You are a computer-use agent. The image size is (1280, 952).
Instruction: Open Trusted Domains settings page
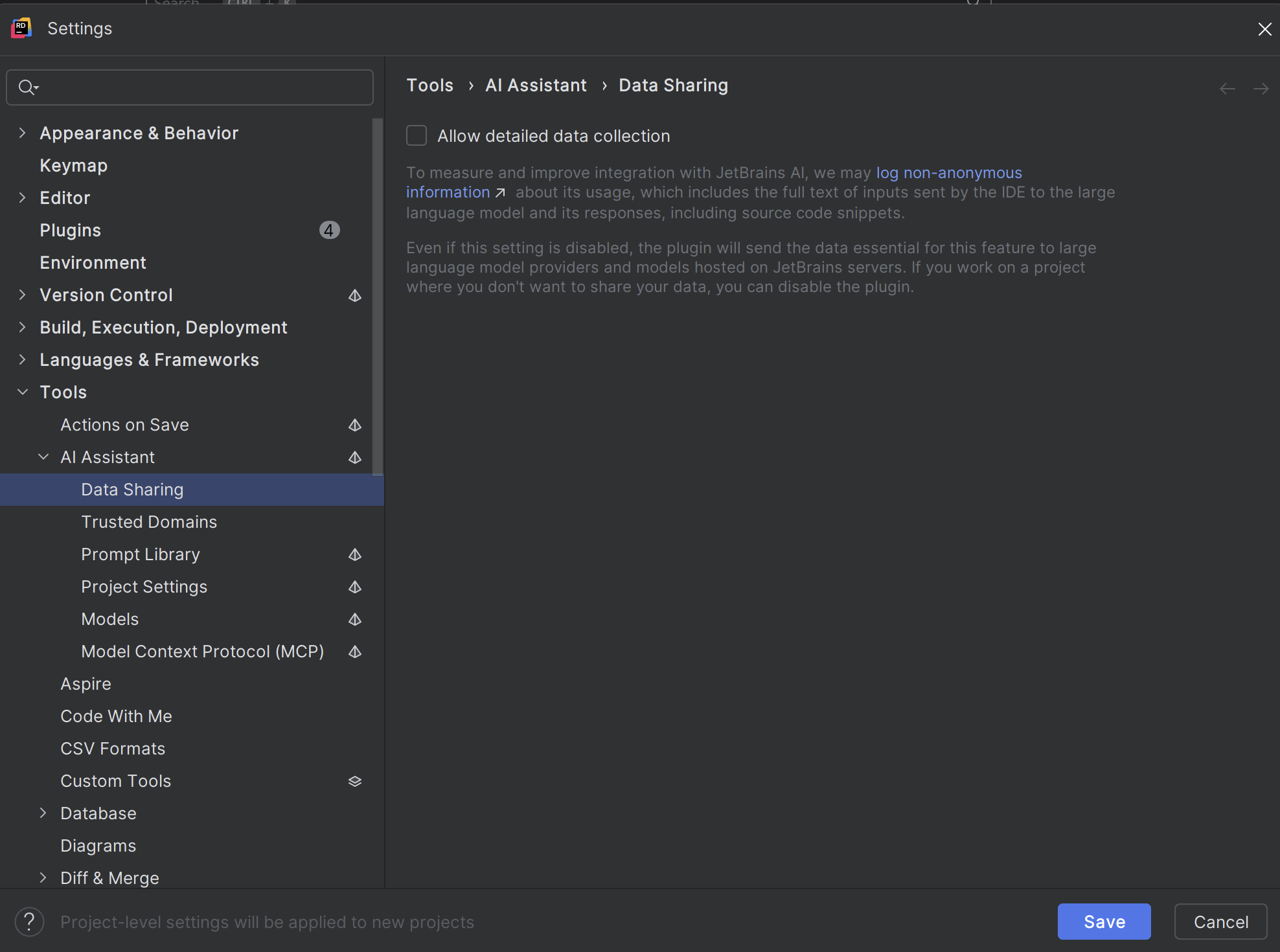(149, 522)
